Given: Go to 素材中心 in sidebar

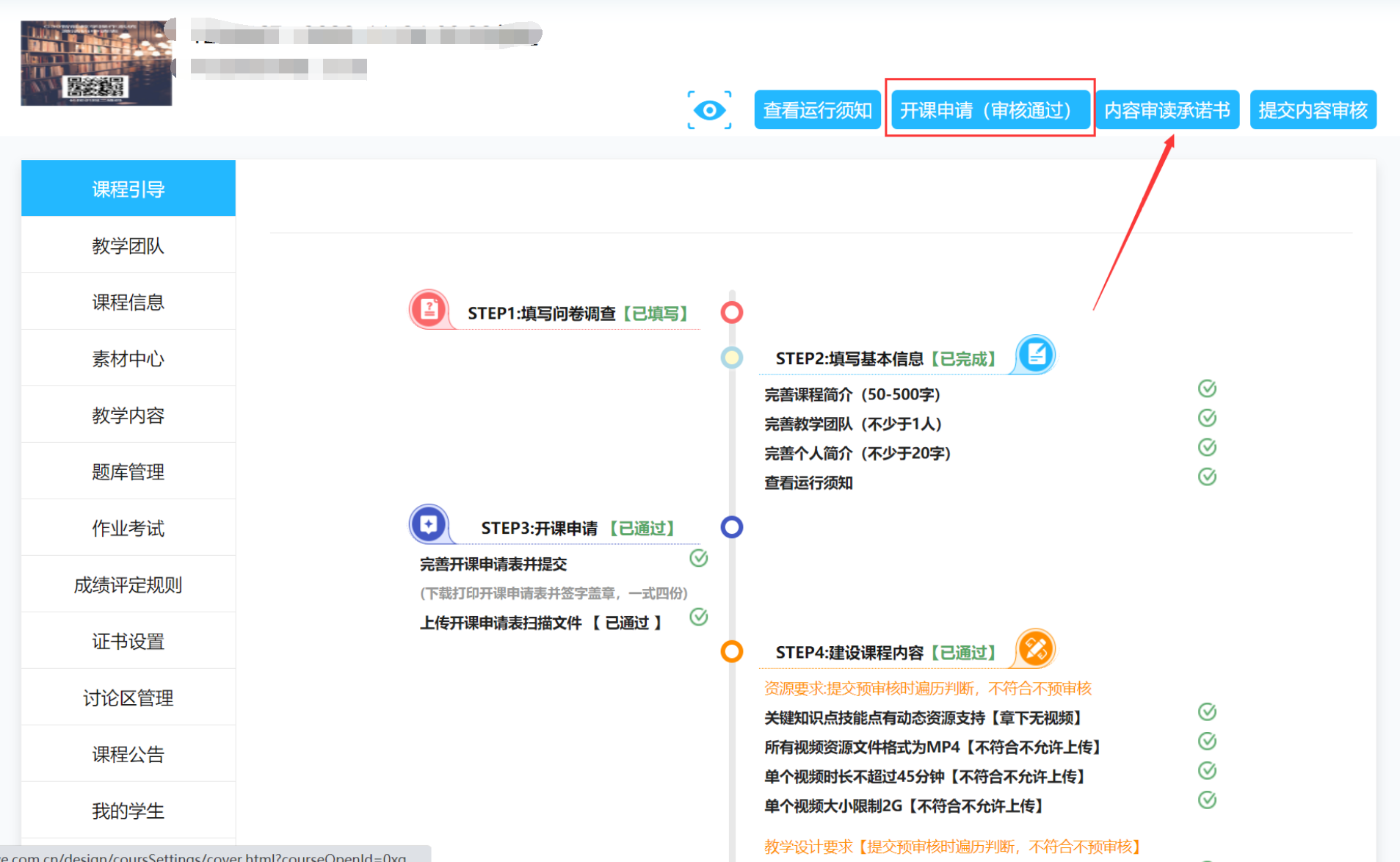Looking at the screenshot, I should (128, 358).
